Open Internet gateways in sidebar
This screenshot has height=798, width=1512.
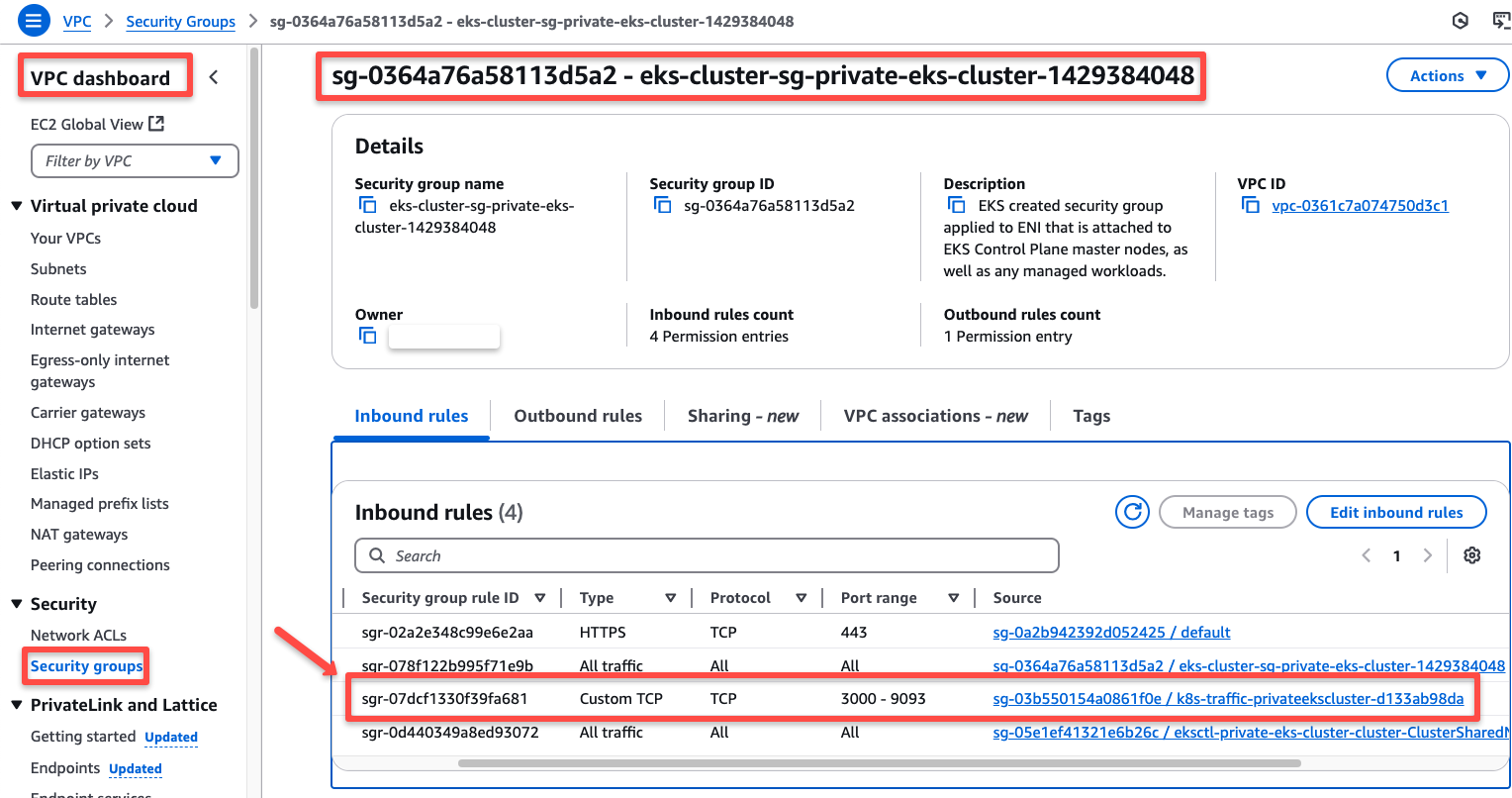coord(92,329)
